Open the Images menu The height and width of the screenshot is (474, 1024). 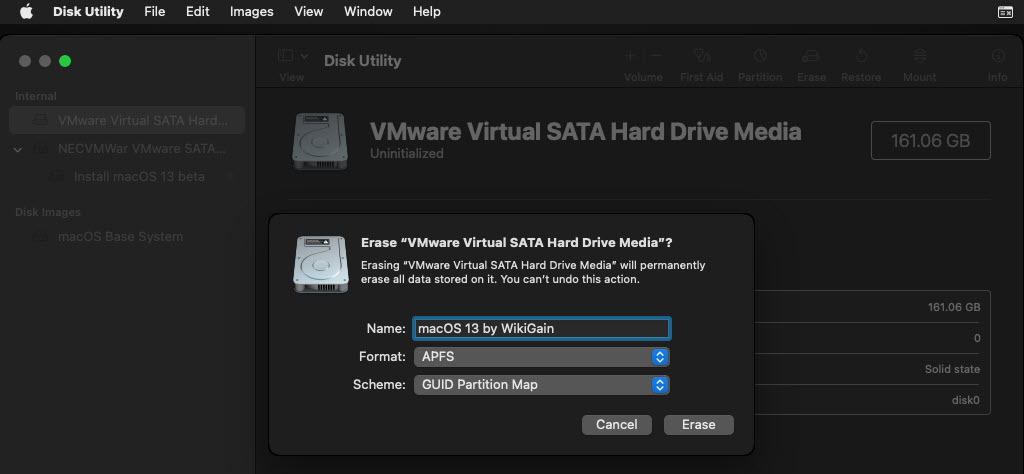[x=251, y=12]
